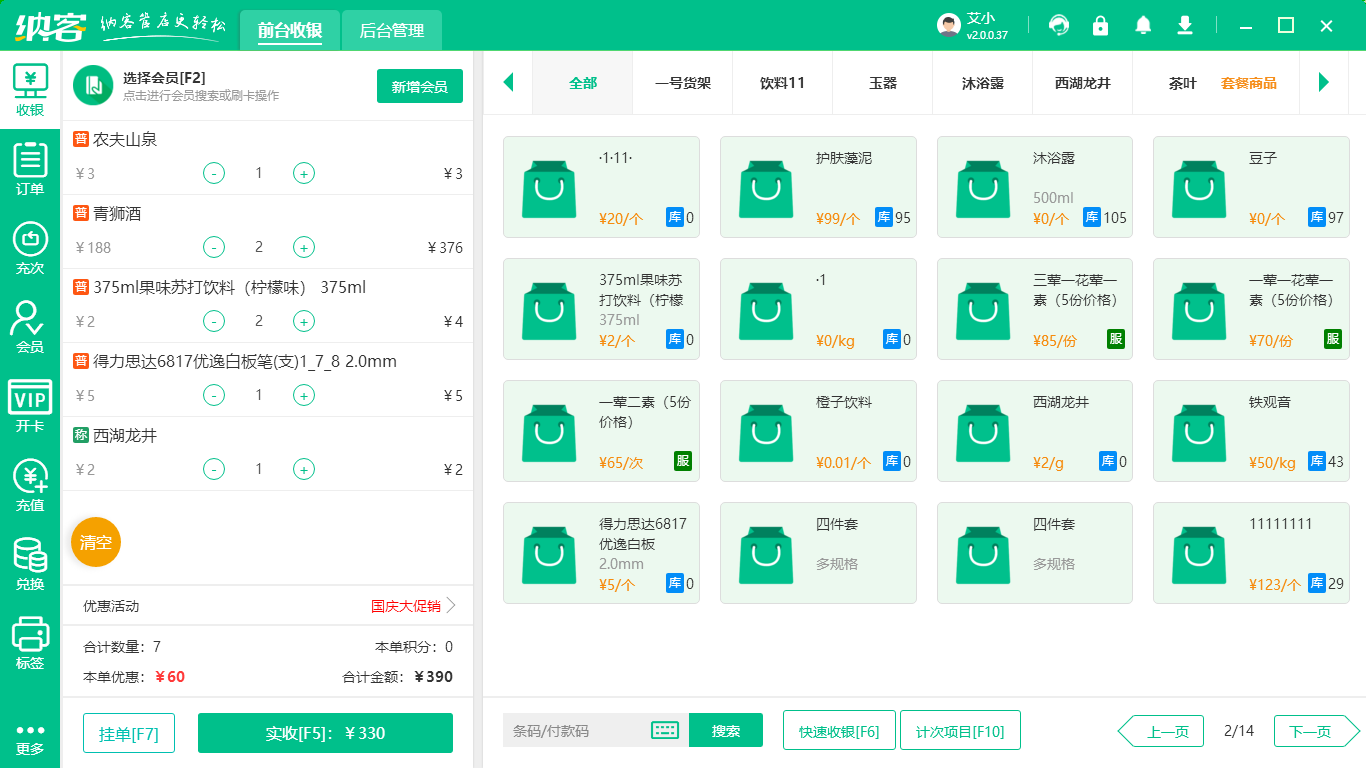The height and width of the screenshot is (768, 1366).
Task: Increase quantity of 农夫山泉 with plus button
Action: coord(304,173)
